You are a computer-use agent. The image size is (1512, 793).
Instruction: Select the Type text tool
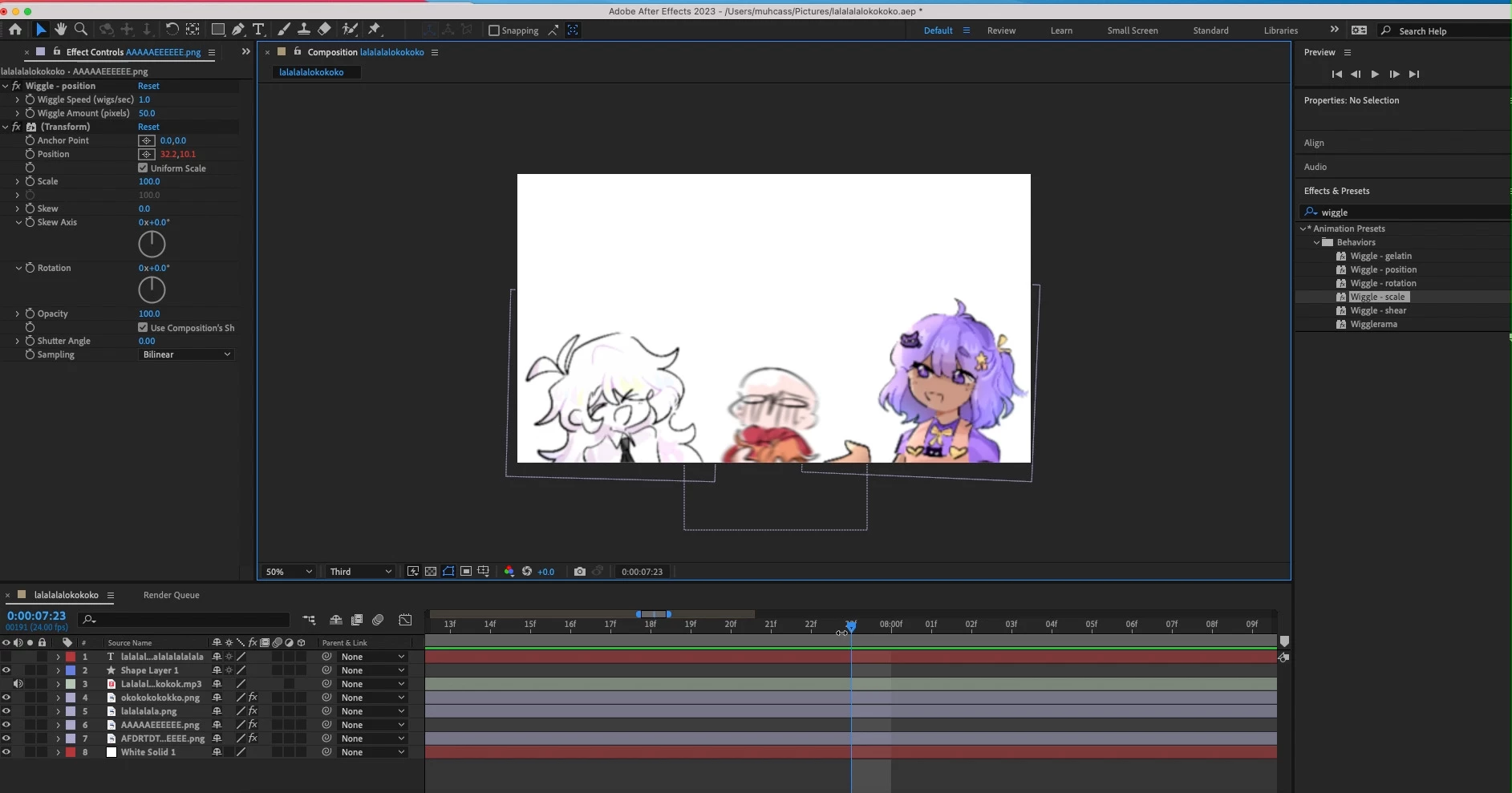point(258,29)
